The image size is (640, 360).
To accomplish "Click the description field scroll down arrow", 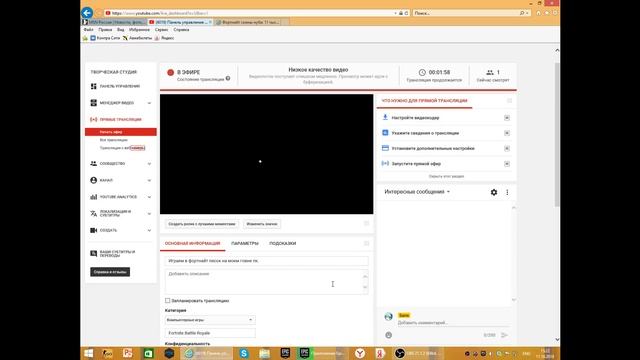I will click(365, 287).
